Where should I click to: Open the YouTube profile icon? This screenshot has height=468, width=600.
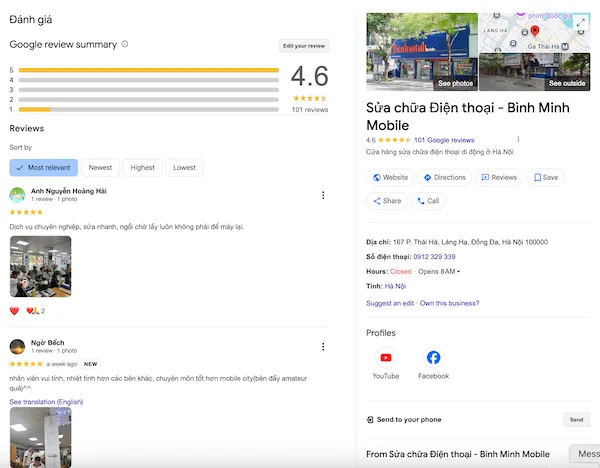click(386, 358)
